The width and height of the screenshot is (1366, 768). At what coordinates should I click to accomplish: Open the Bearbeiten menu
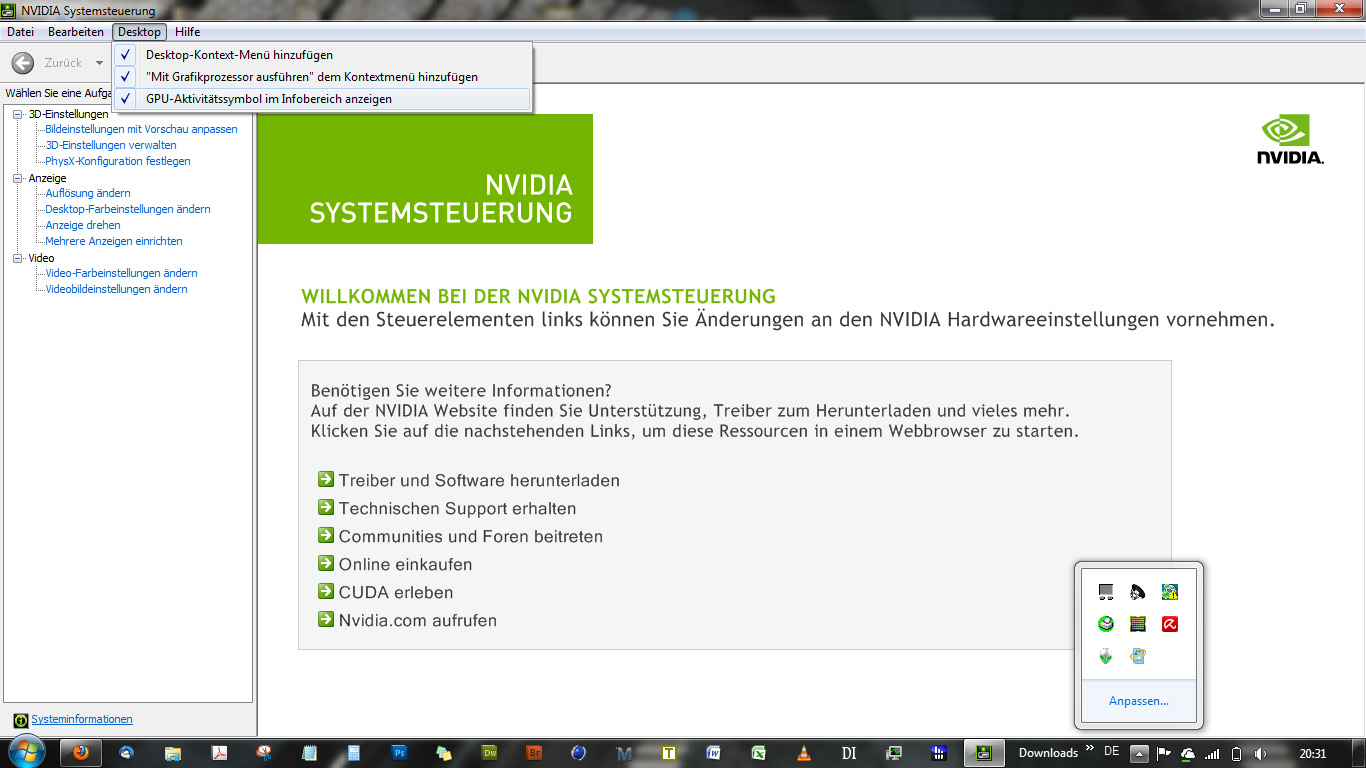click(x=76, y=32)
